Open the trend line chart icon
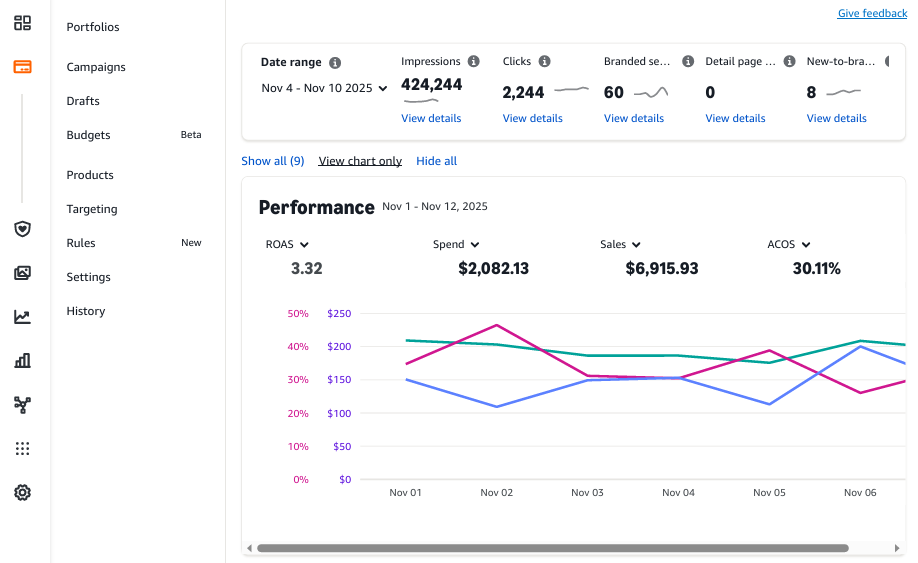 click(22, 317)
